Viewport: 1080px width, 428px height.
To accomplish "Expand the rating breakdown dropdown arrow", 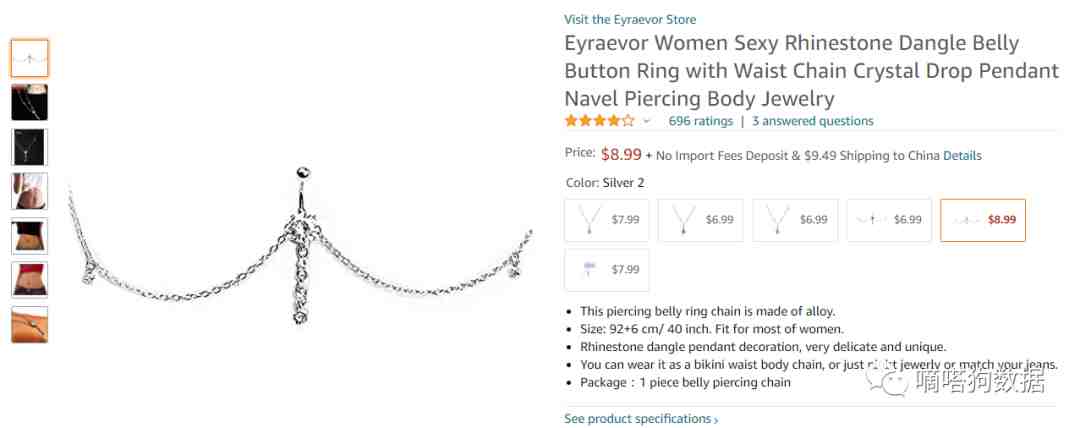I will point(647,122).
